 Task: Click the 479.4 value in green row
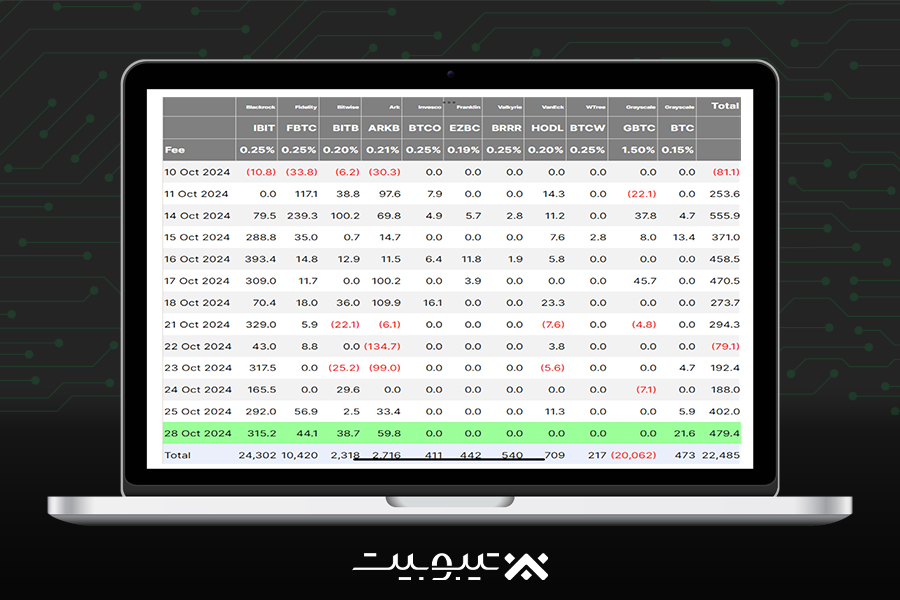pyautogui.click(x=724, y=433)
